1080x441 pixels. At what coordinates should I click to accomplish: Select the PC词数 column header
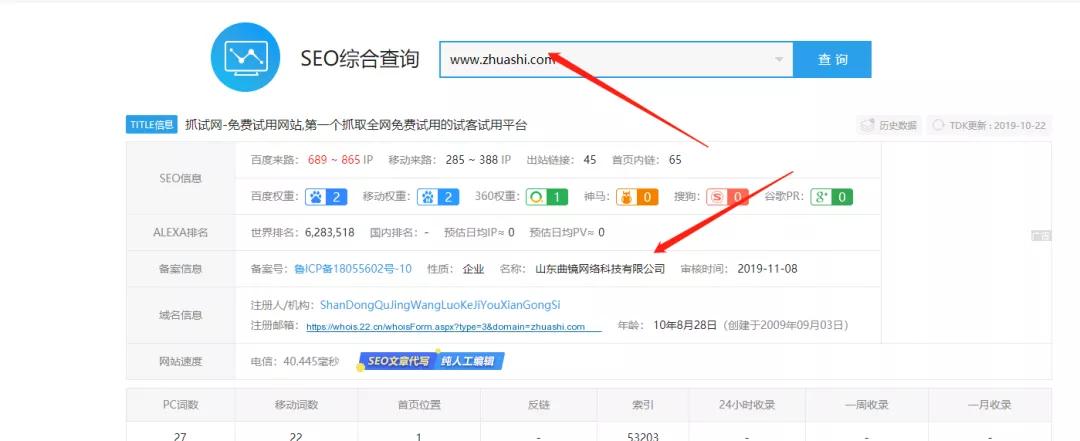[x=180, y=405]
